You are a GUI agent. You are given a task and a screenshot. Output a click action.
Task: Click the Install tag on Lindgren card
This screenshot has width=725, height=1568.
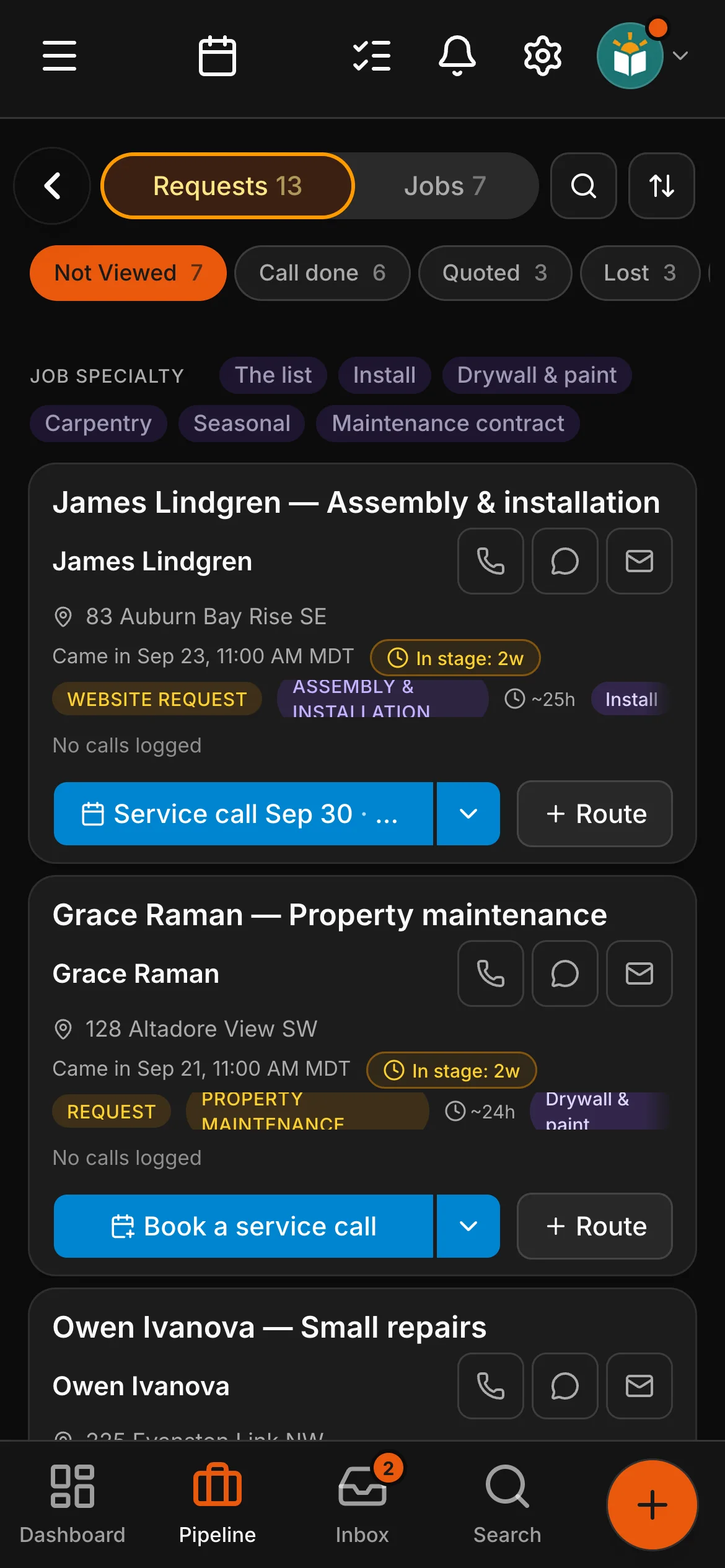click(631, 699)
